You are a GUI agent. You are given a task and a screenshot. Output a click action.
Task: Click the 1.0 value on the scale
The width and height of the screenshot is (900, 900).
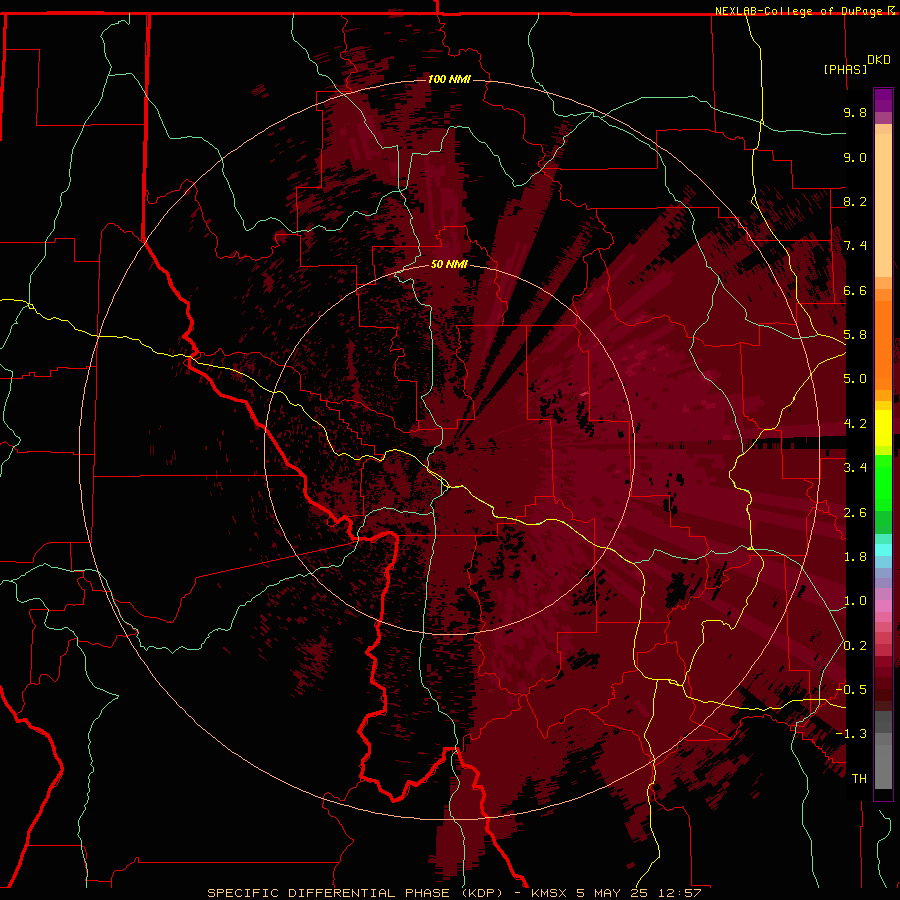(x=855, y=601)
